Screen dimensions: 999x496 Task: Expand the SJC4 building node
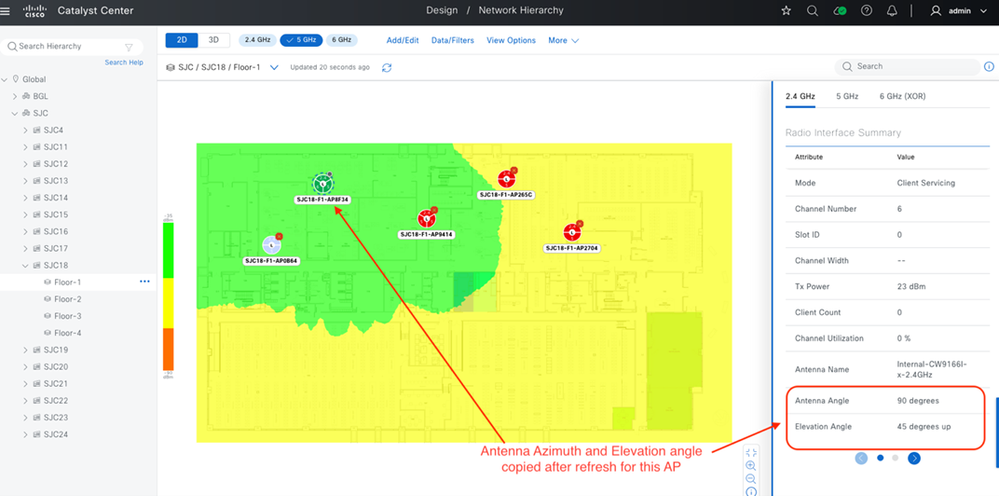(x=25, y=131)
